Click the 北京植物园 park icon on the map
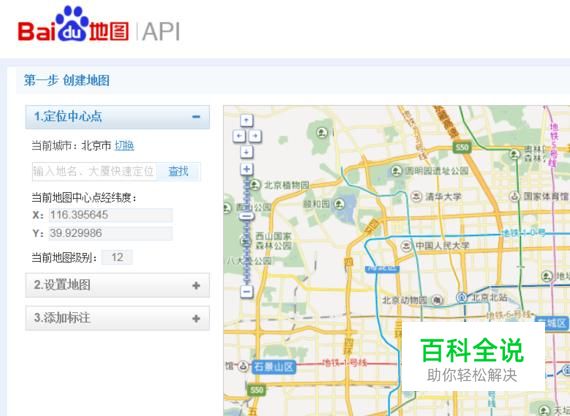This screenshot has height=416, width=570. pos(255,184)
